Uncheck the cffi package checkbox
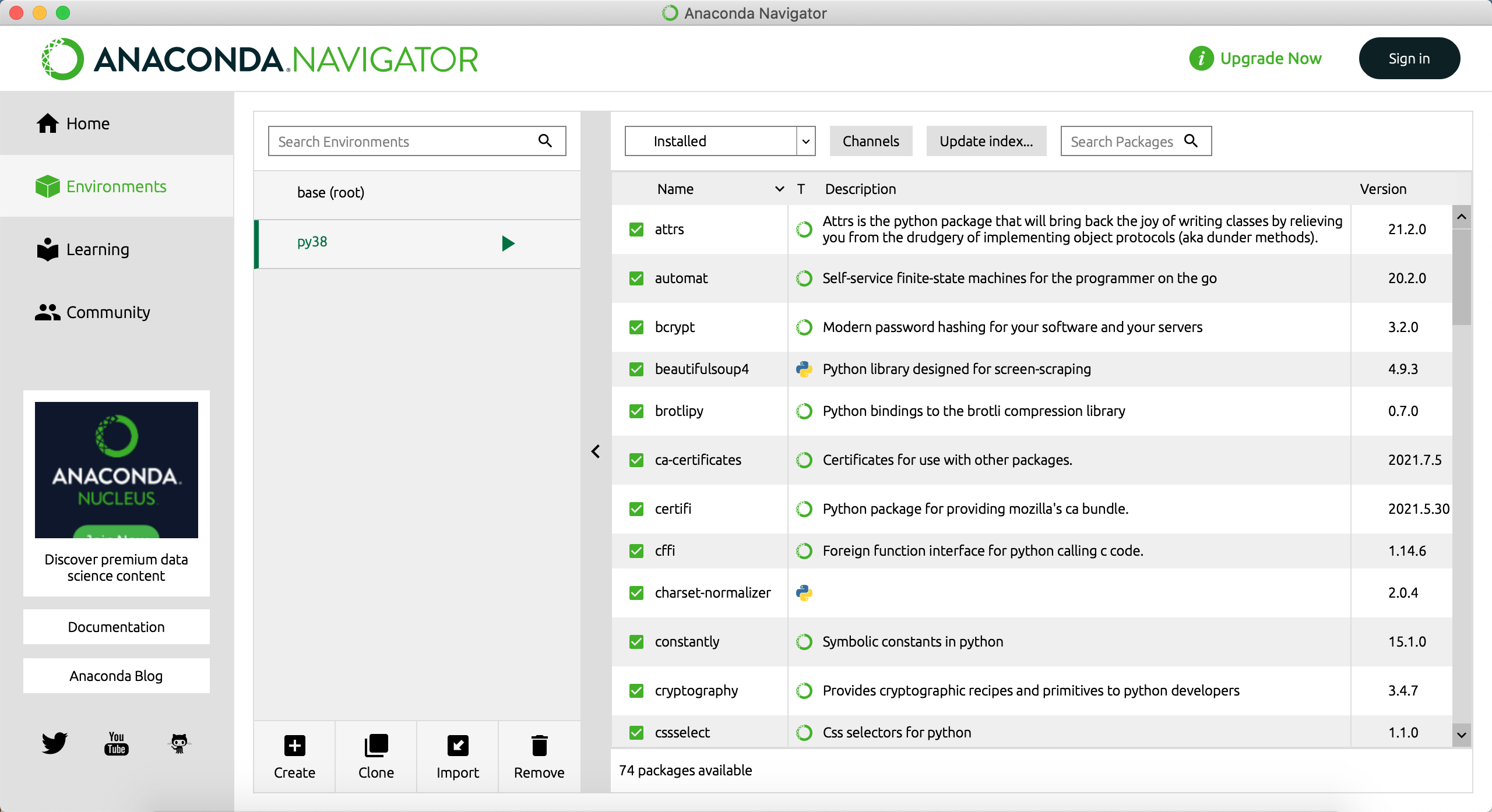1492x812 pixels. coord(636,551)
